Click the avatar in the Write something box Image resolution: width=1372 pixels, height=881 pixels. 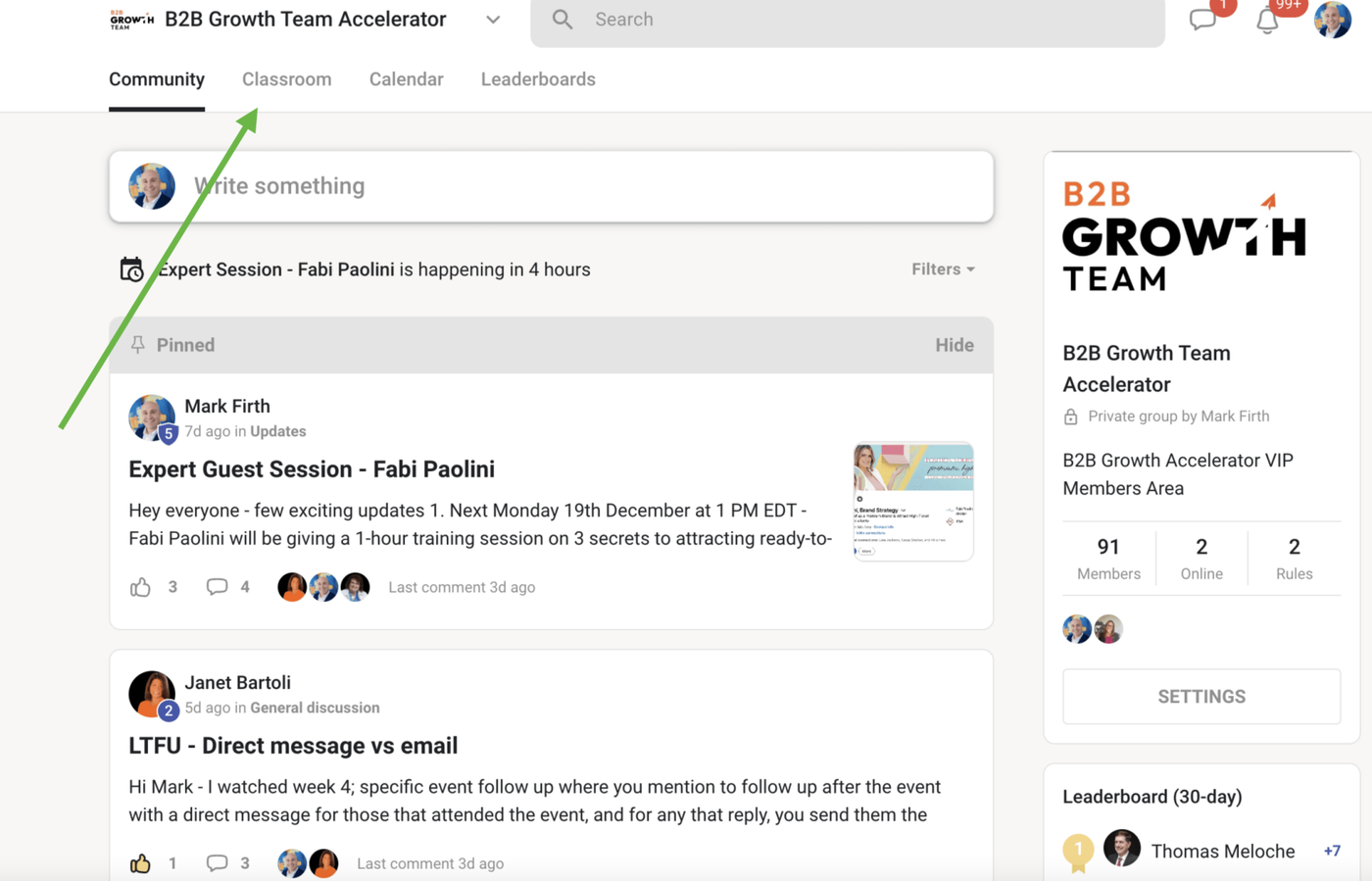tap(152, 186)
